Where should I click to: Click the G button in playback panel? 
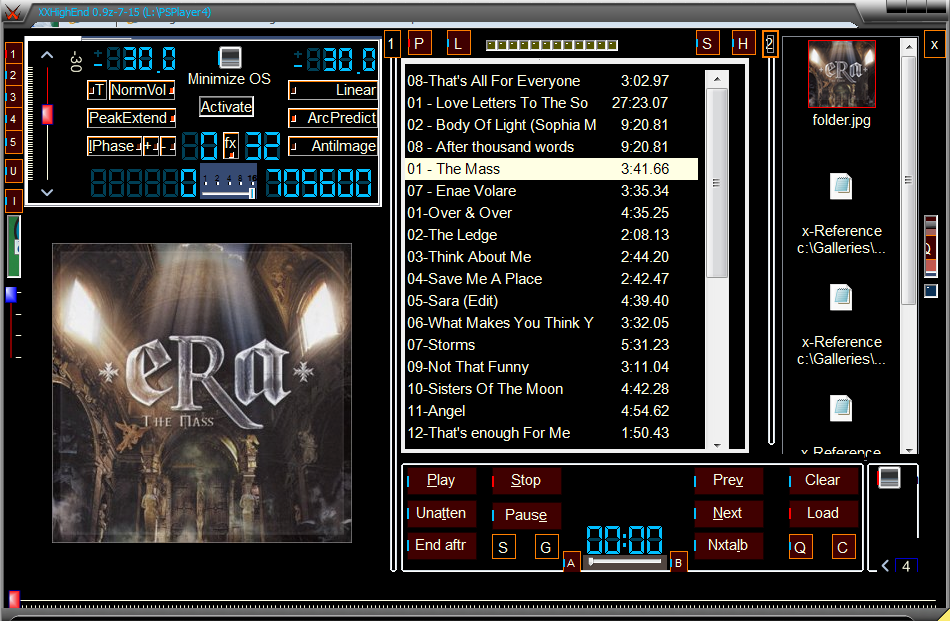(x=545, y=547)
